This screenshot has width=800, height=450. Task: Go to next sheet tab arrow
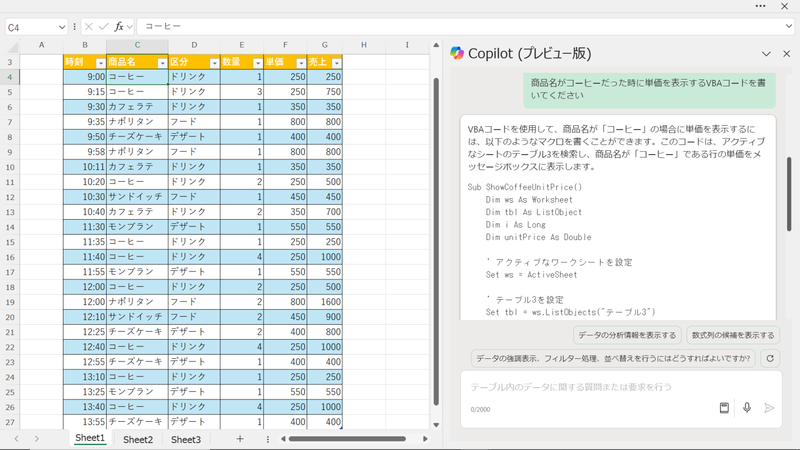point(37,439)
